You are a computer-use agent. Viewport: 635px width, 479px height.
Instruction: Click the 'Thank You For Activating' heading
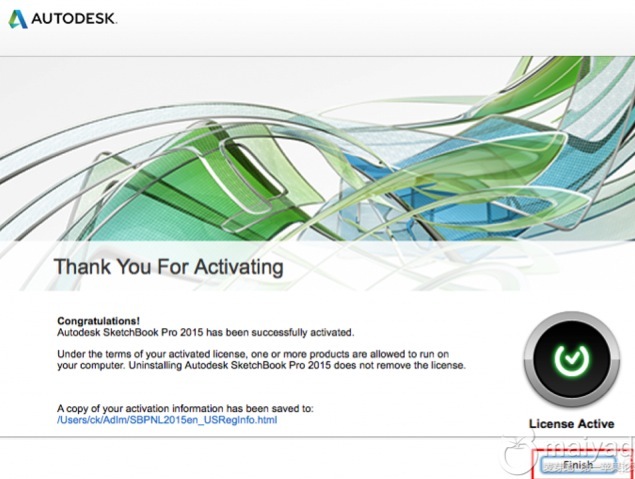(168, 267)
